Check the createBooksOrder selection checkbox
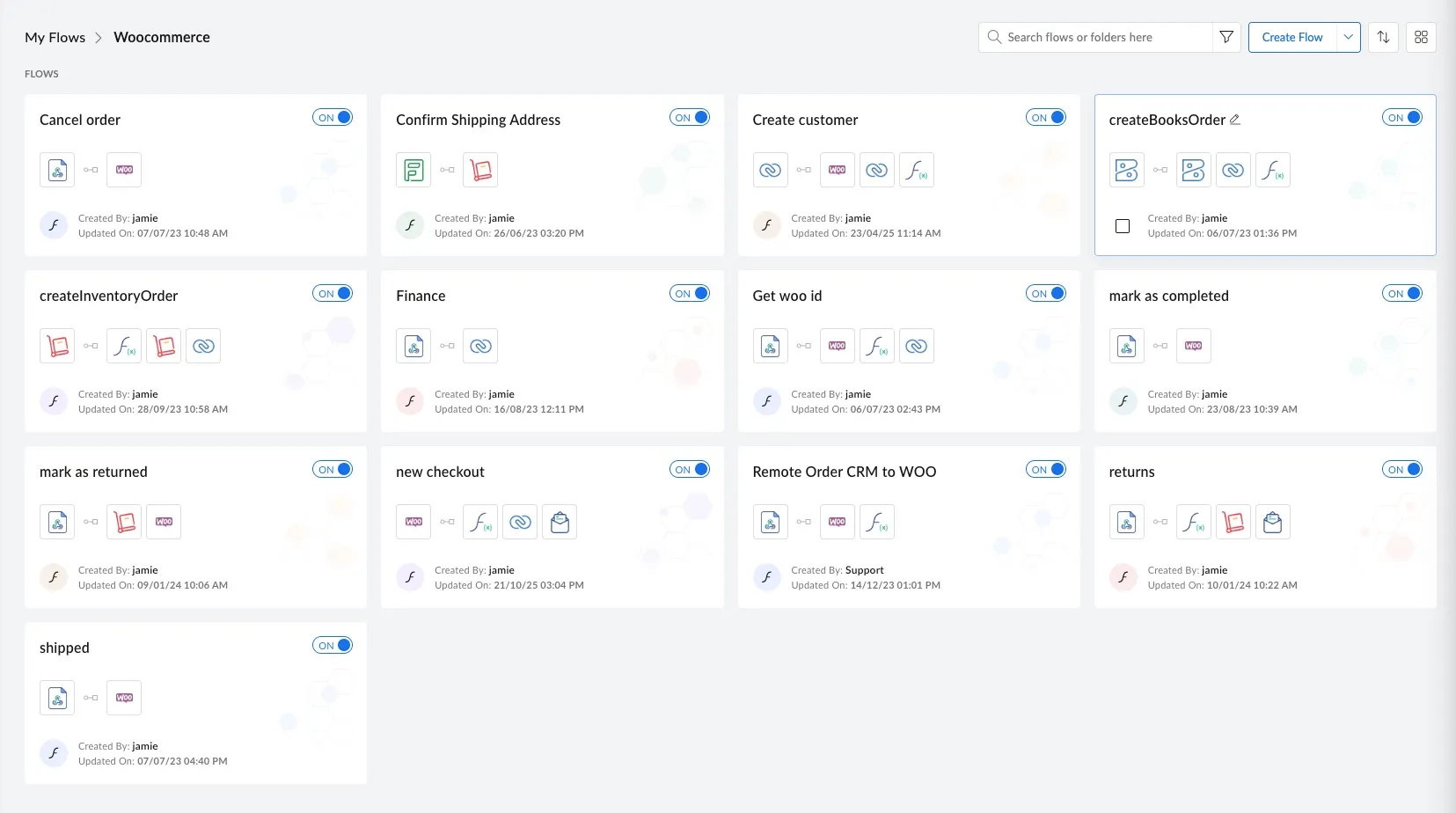This screenshot has width=1456, height=813. [x=1122, y=226]
